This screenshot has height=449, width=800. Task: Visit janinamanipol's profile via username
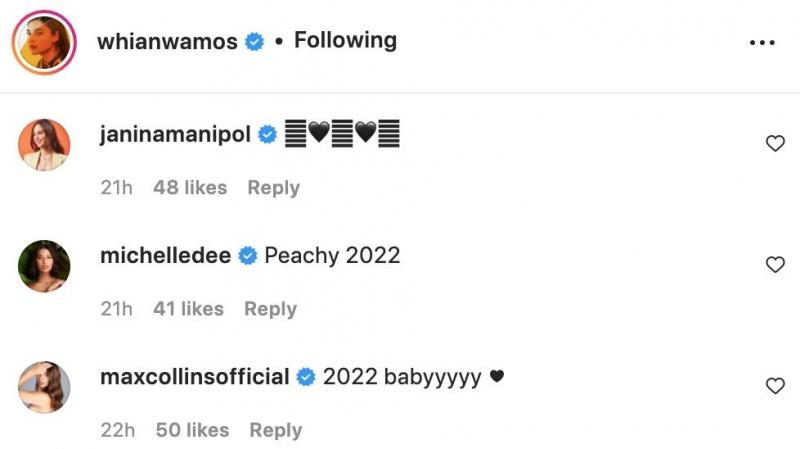175,134
